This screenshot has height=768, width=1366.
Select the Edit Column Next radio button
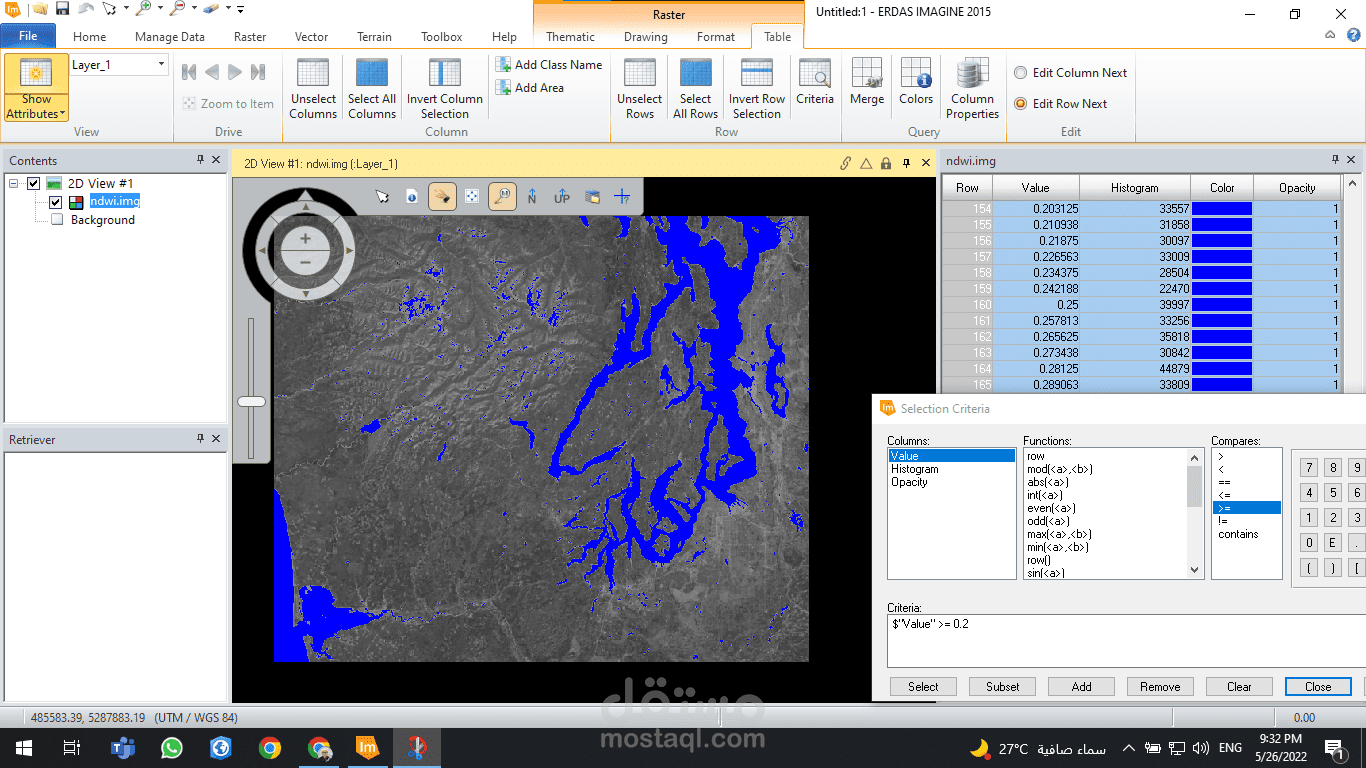pos(1020,72)
